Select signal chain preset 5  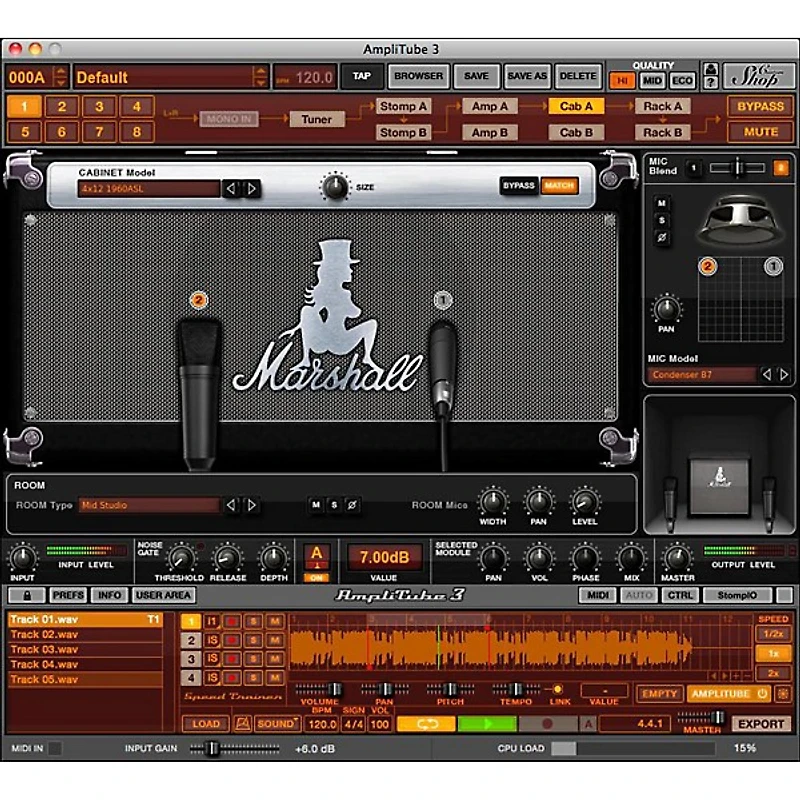(24, 132)
